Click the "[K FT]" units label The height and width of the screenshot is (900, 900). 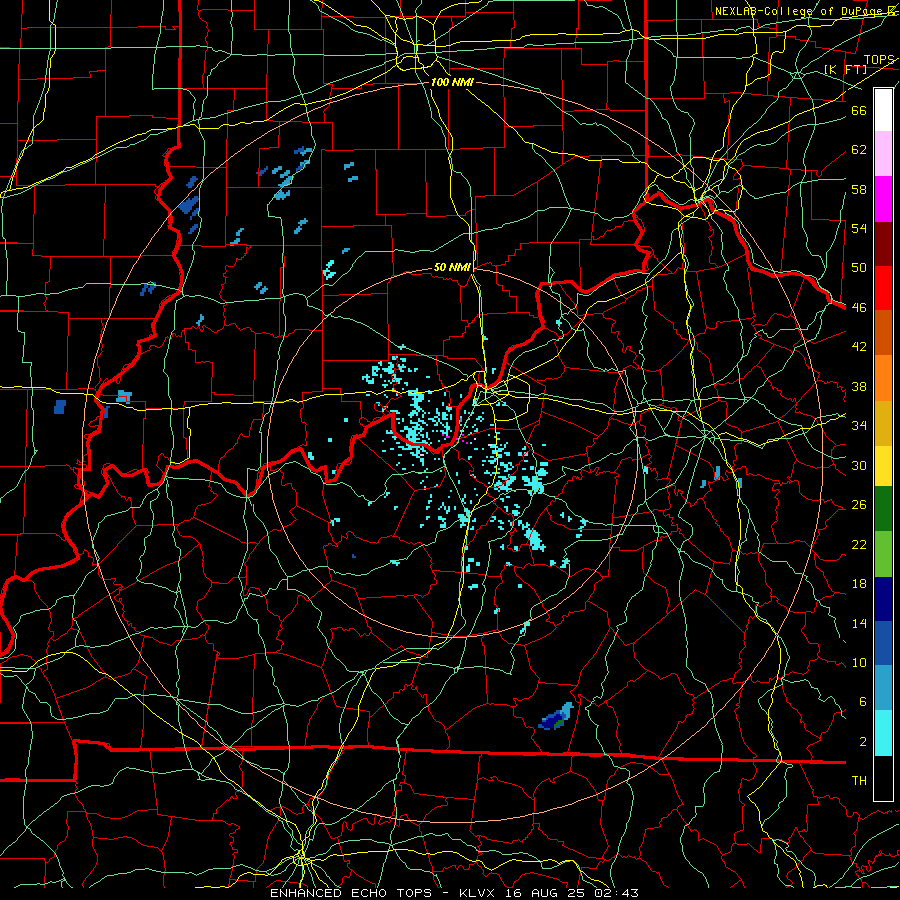pos(845,69)
